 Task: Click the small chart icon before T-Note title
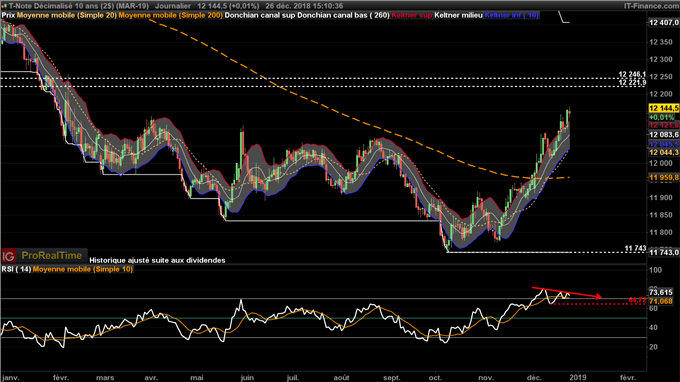4,6
